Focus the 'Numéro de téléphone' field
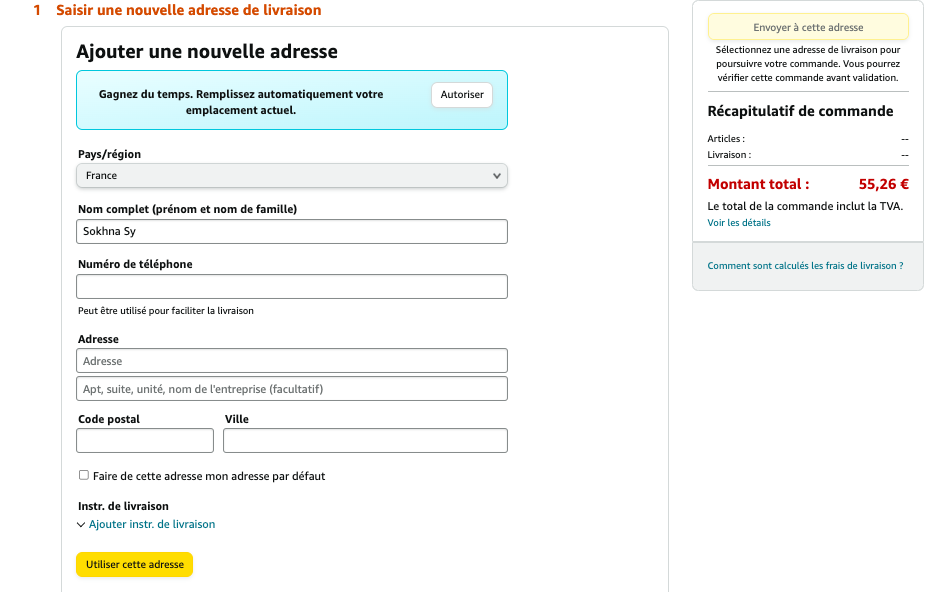The width and height of the screenshot is (948, 592). click(291, 286)
